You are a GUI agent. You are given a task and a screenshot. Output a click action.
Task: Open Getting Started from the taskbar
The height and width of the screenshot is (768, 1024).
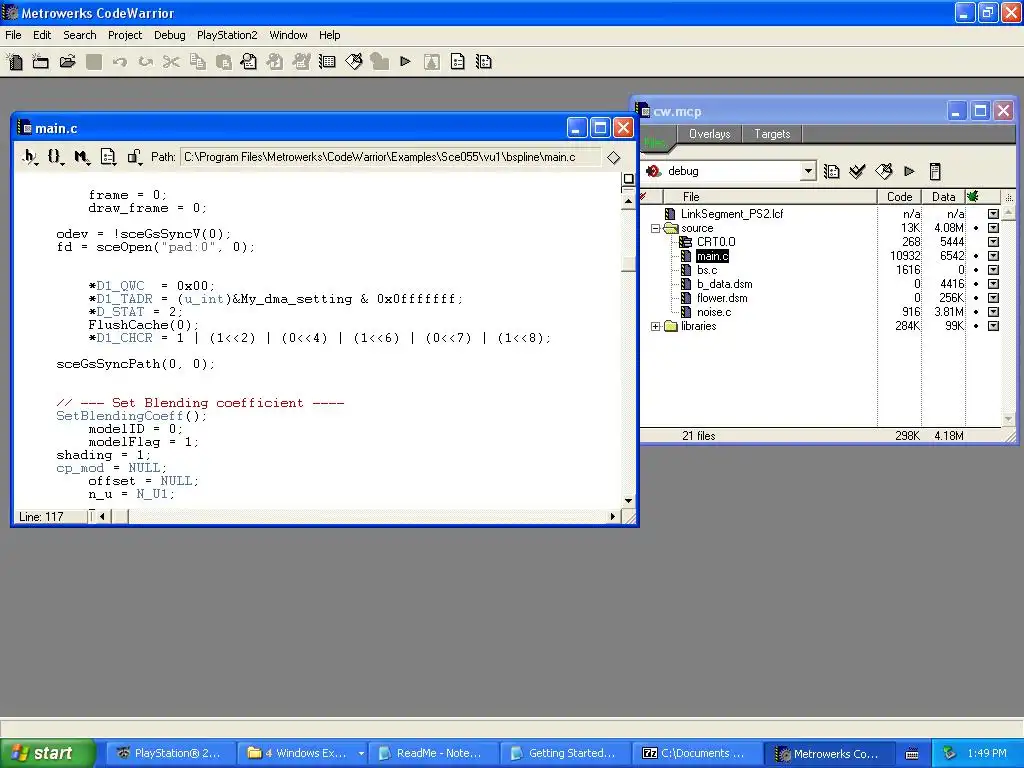tap(564, 754)
